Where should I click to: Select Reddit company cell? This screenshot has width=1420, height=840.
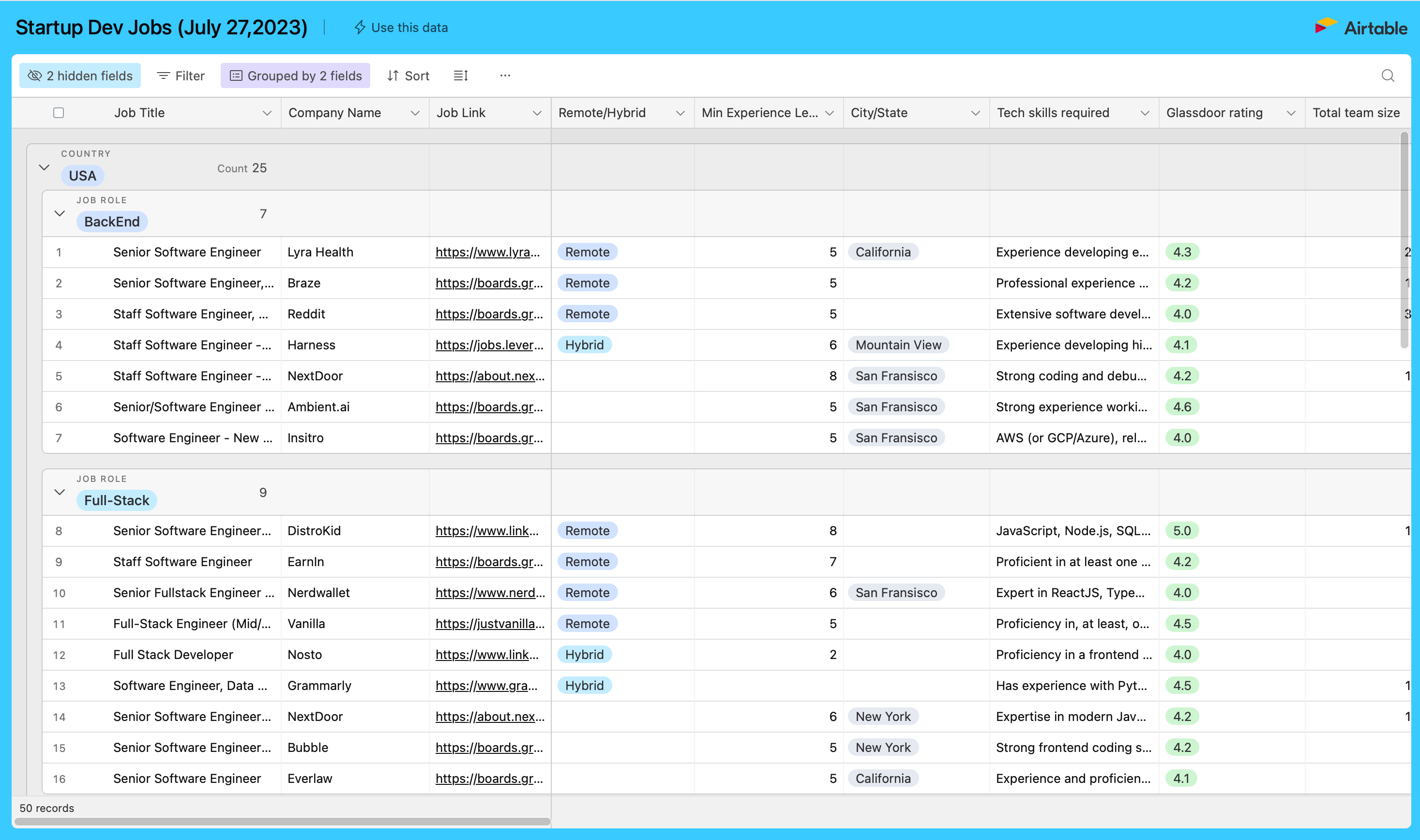[355, 314]
